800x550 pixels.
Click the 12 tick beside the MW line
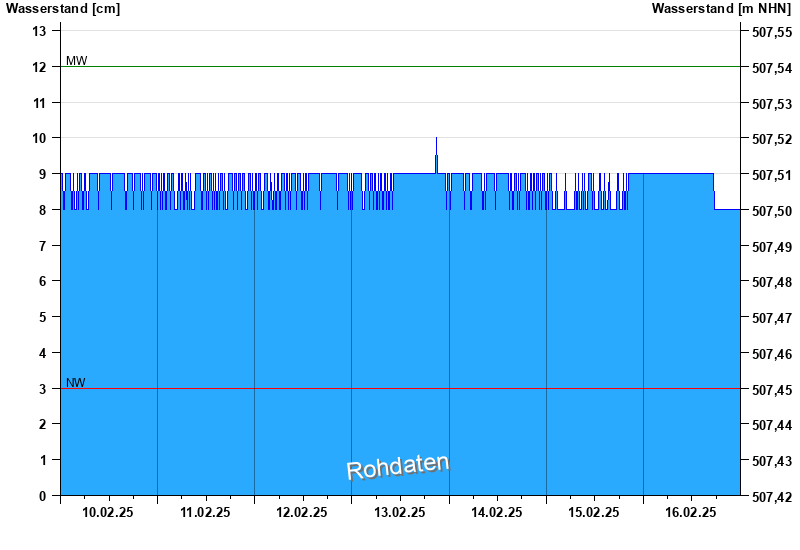coord(40,67)
